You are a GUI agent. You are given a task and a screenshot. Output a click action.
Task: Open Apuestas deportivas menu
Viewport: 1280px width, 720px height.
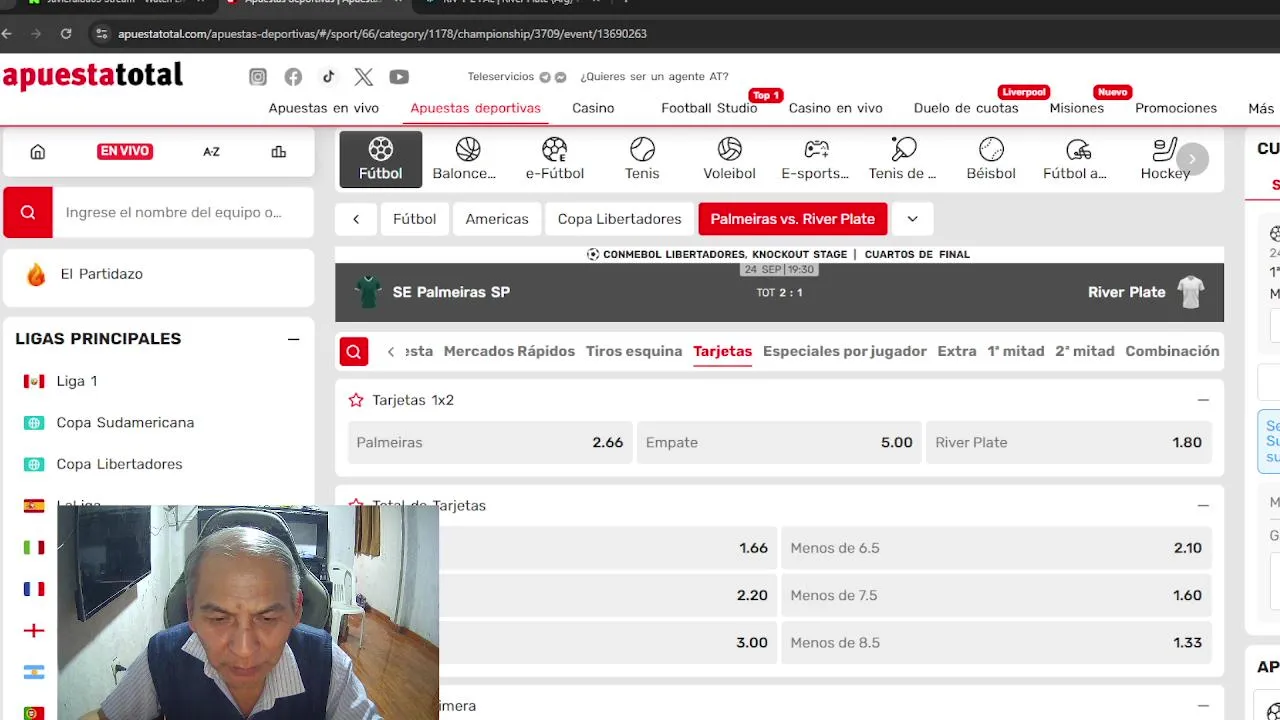click(475, 108)
